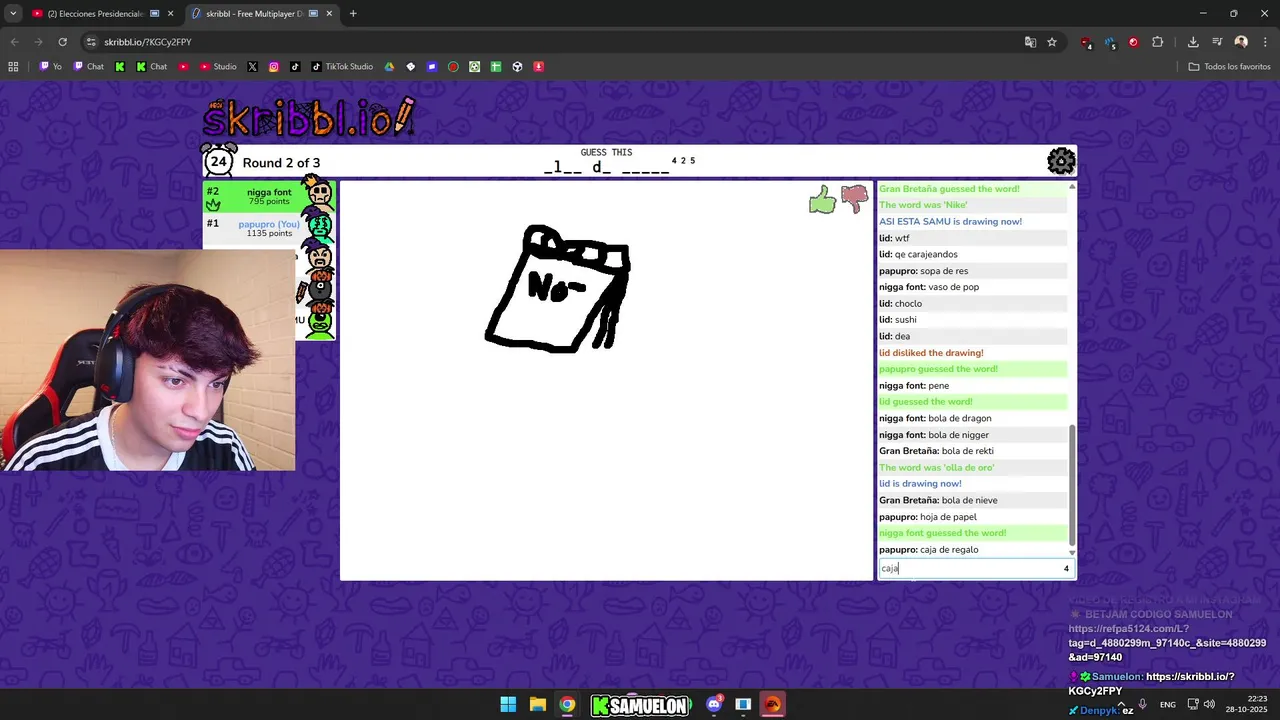This screenshot has width=1280, height=720.
Task: Close the Elecciones Presidenciales tab
Action: (170, 14)
